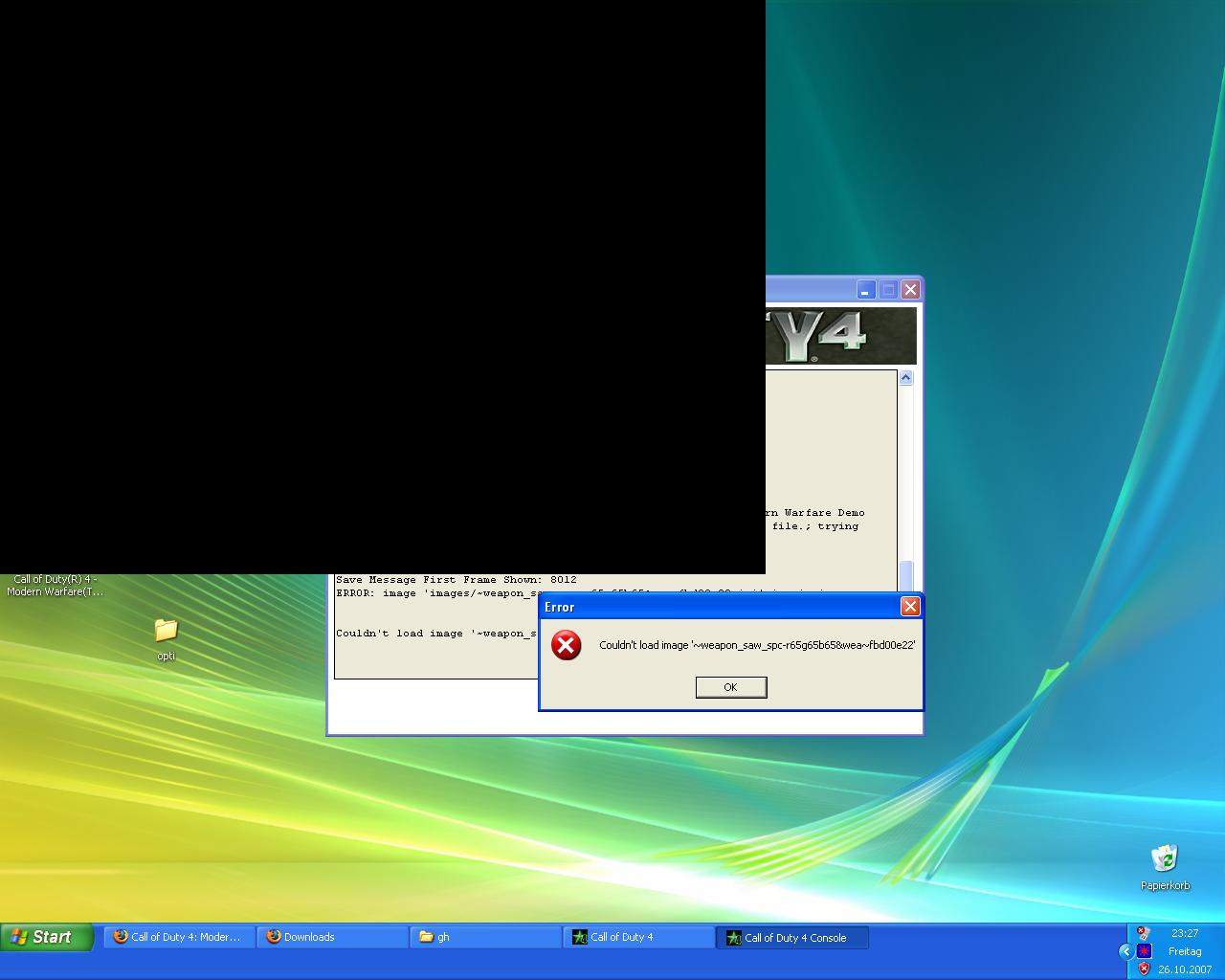The image size is (1225, 980).
Task: Close the Error dialog with its X
Action: tap(910, 606)
